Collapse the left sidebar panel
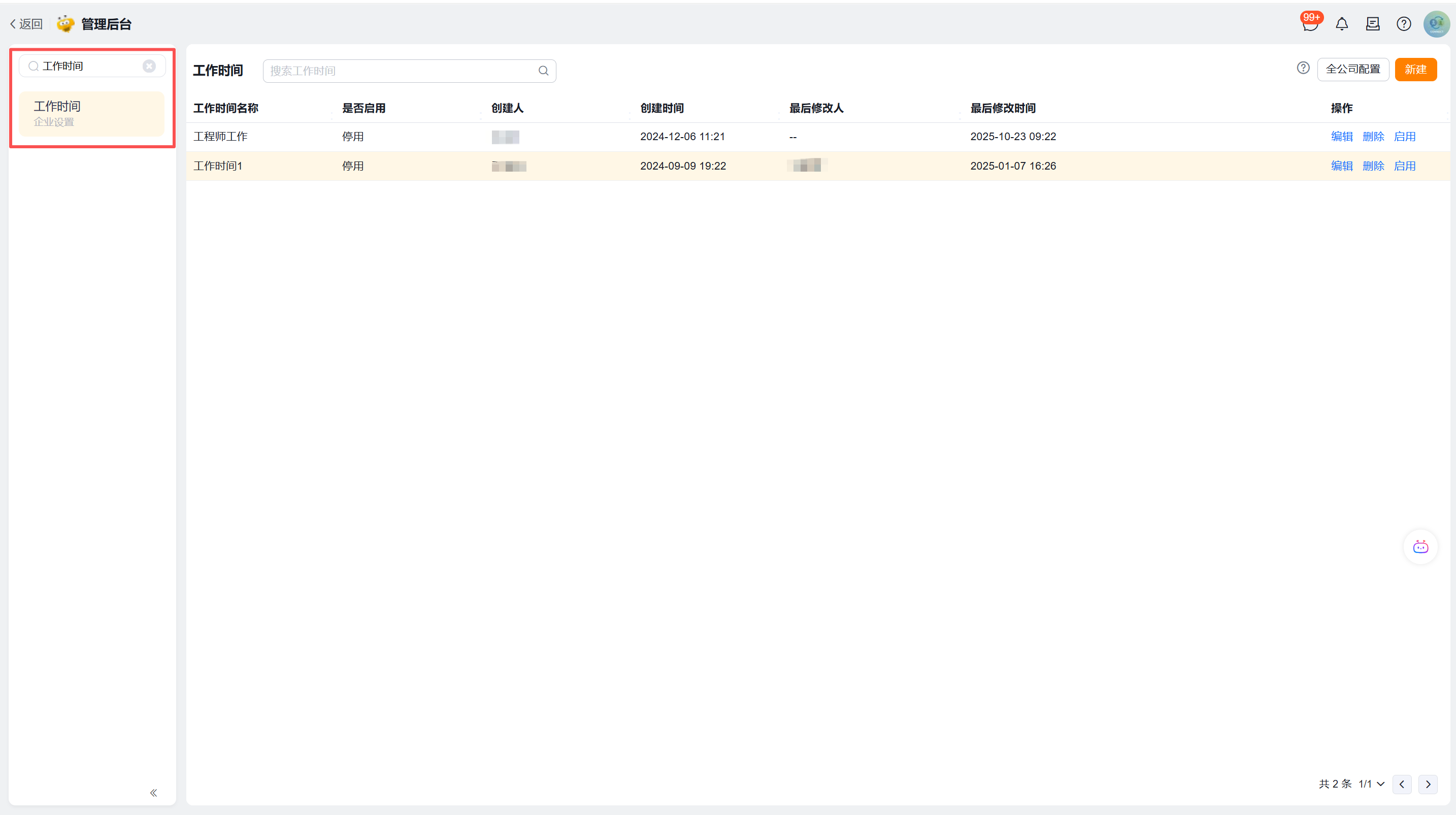This screenshot has width=1456, height=815. click(153, 792)
